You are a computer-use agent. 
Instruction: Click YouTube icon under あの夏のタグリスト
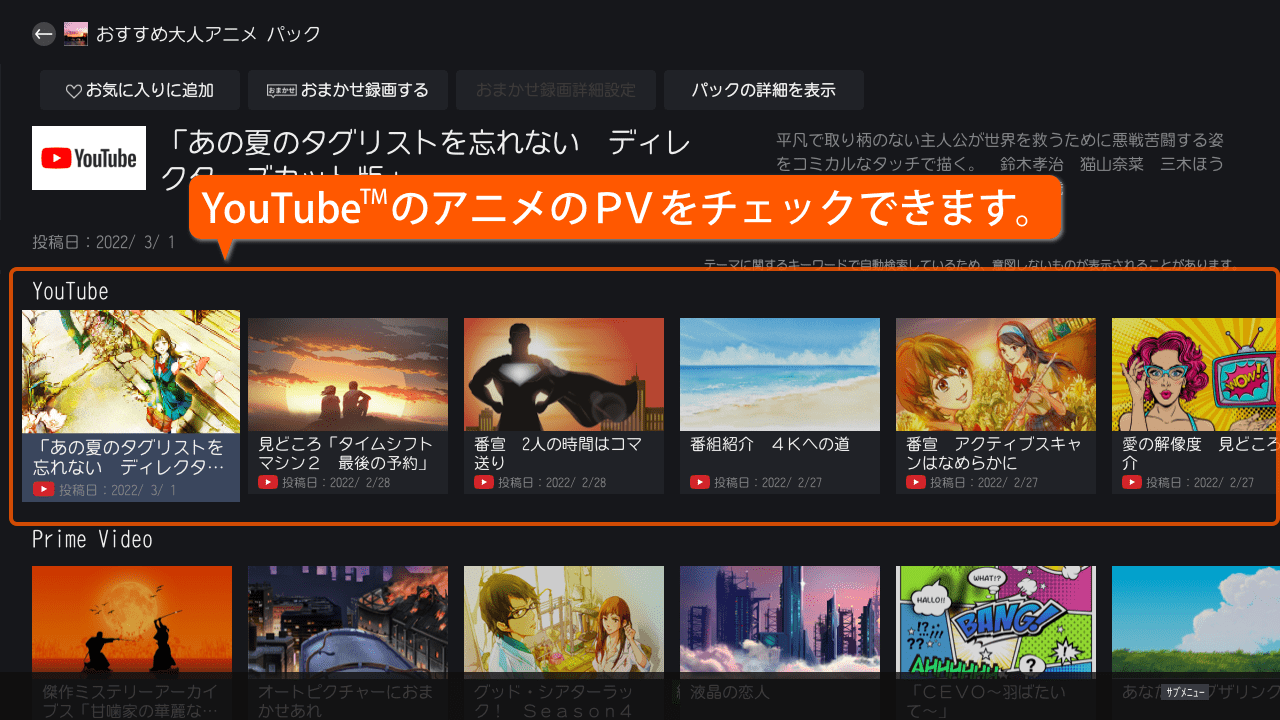[x=44, y=490]
